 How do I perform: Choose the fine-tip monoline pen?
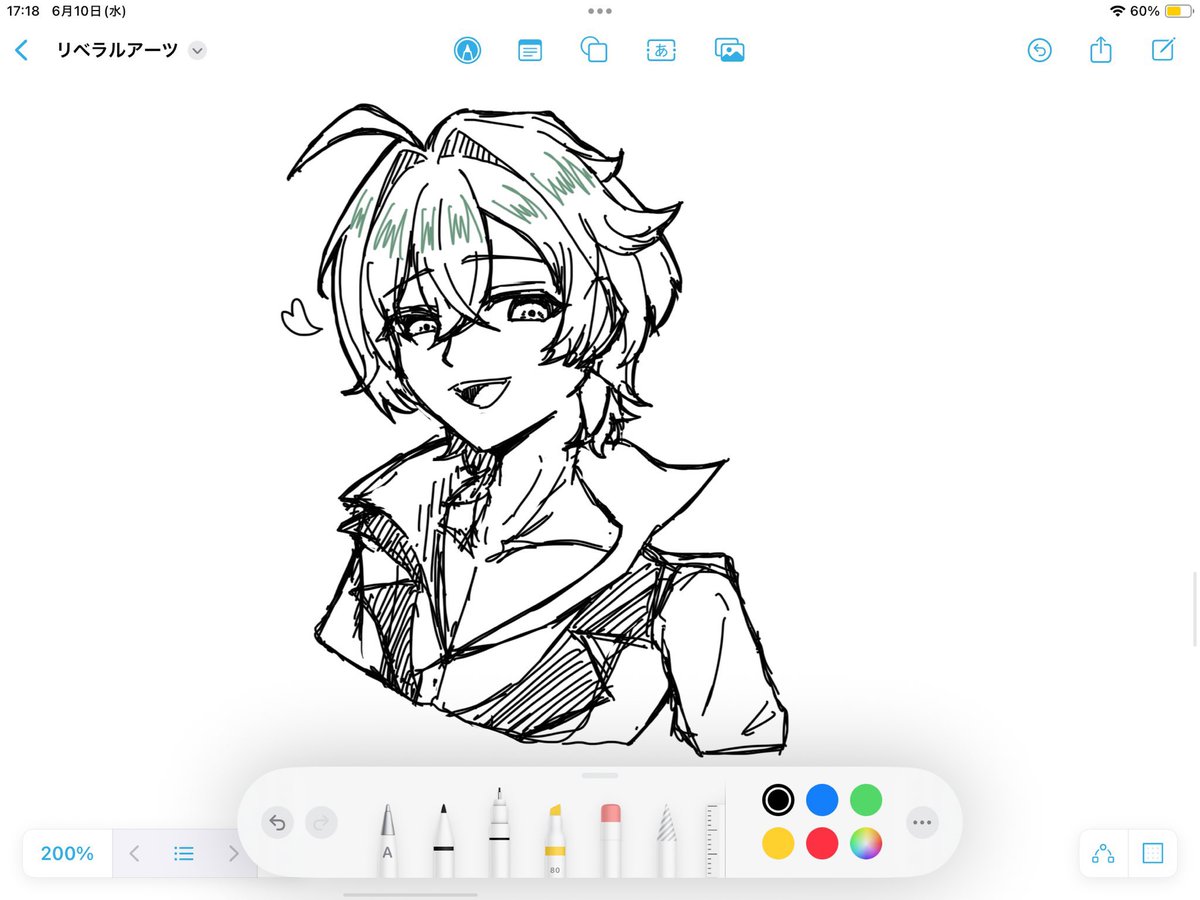pyautogui.click(x=499, y=832)
